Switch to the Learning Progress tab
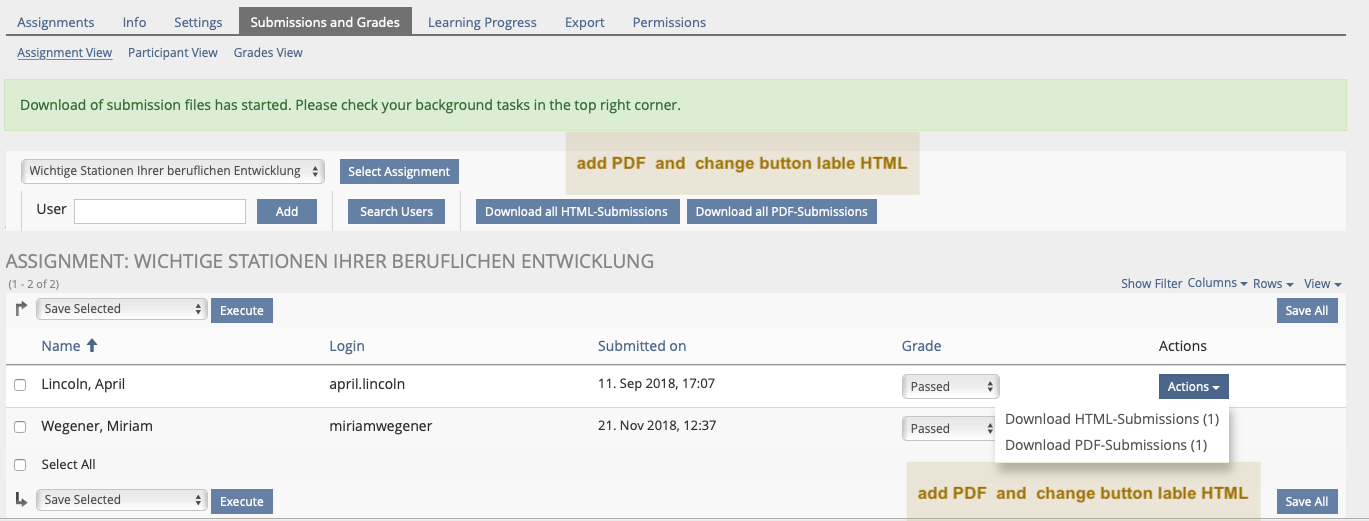1369x521 pixels. pyautogui.click(x=482, y=22)
